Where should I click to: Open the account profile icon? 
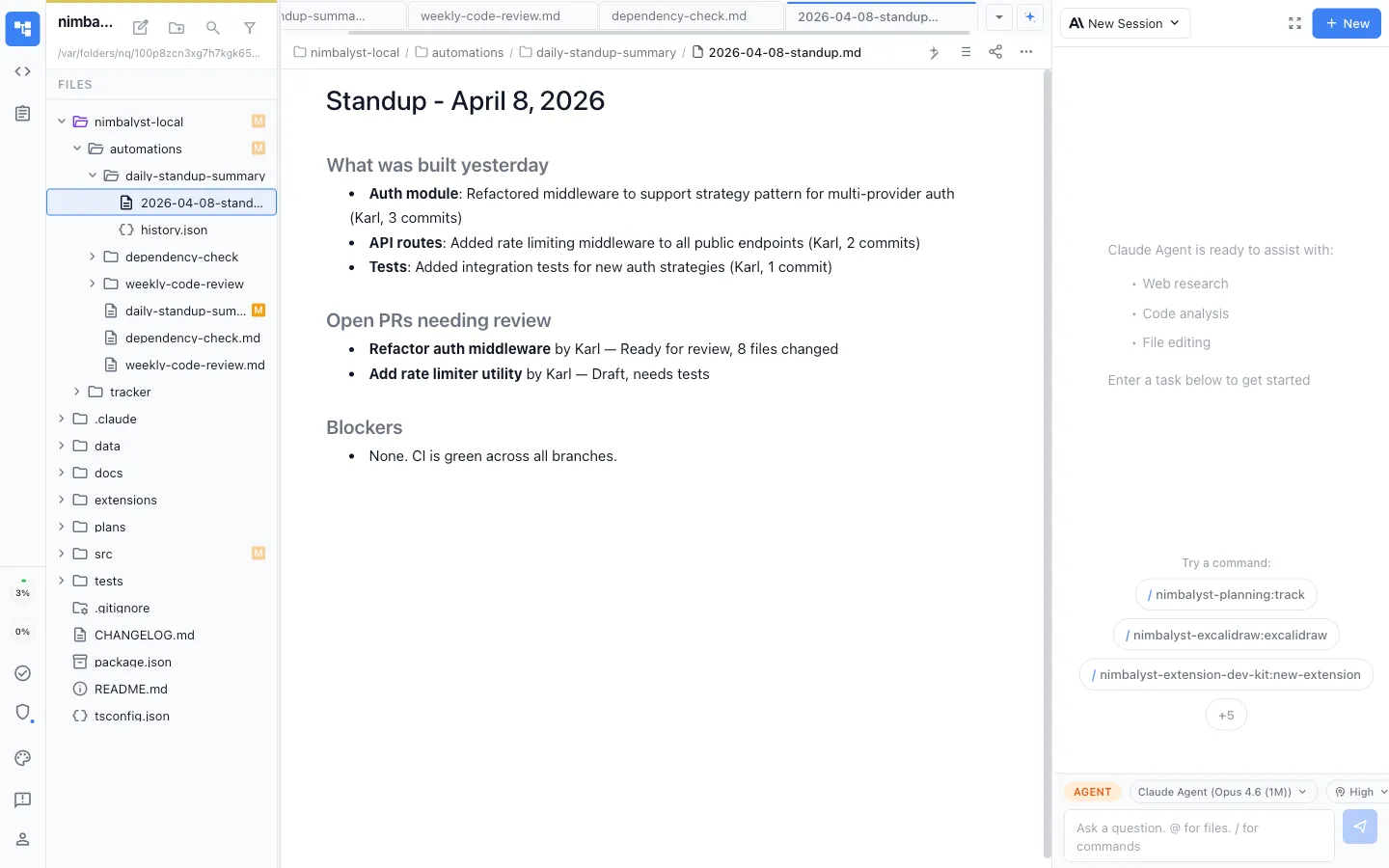pyautogui.click(x=23, y=839)
